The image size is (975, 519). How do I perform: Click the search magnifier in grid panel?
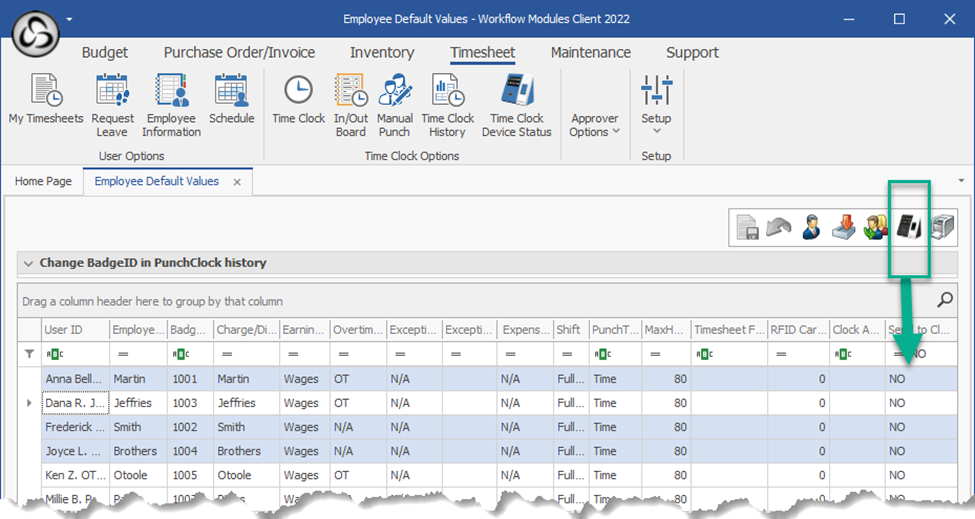point(944,300)
